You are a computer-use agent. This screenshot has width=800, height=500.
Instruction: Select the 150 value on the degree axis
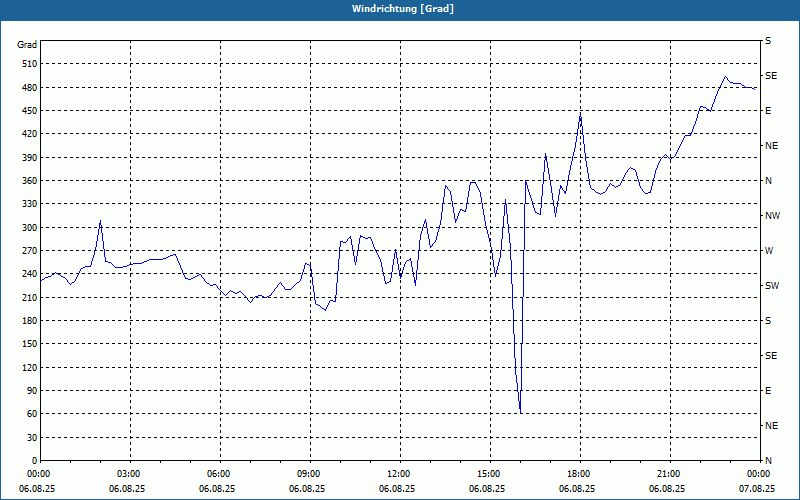point(30,344)
